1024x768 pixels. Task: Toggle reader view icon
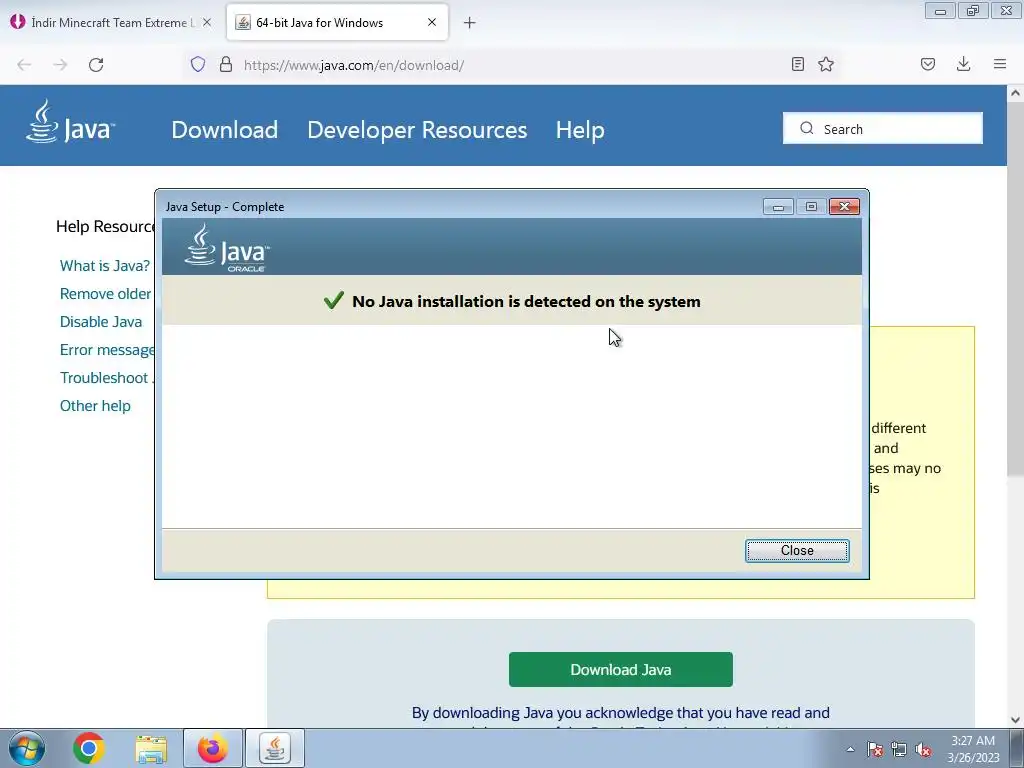(797, 64)
